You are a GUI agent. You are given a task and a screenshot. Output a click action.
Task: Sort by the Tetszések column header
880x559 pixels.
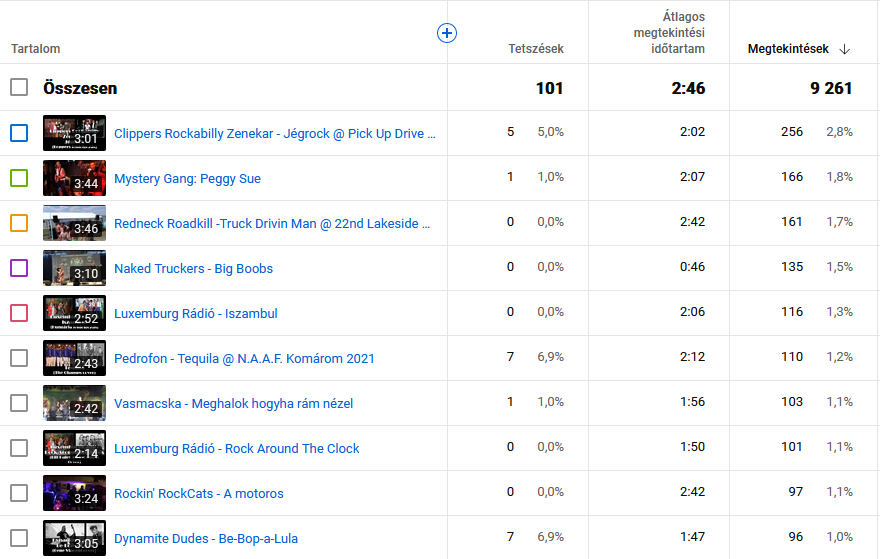pyautogui.click(x=535, y=49)
